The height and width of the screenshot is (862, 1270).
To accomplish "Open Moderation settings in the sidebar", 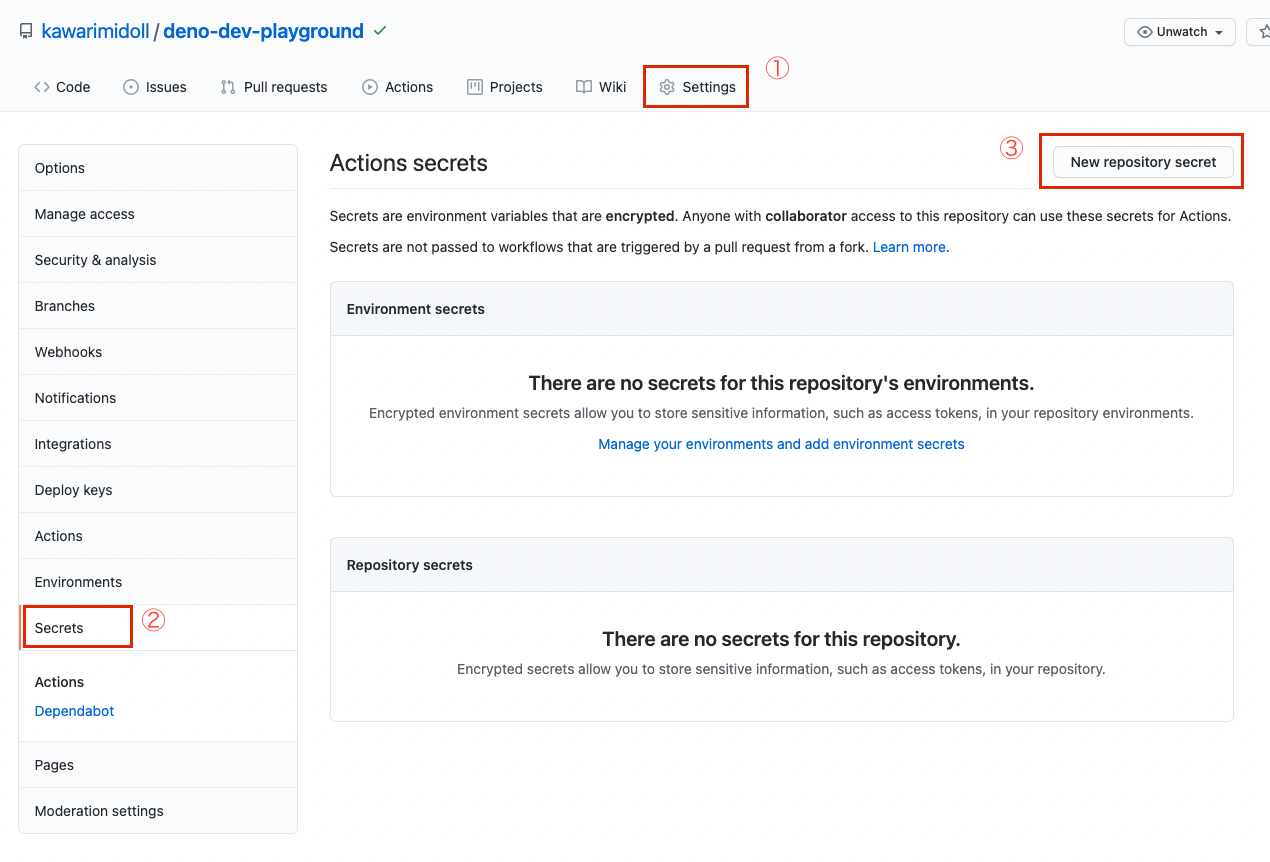I will tap(158, 811).
